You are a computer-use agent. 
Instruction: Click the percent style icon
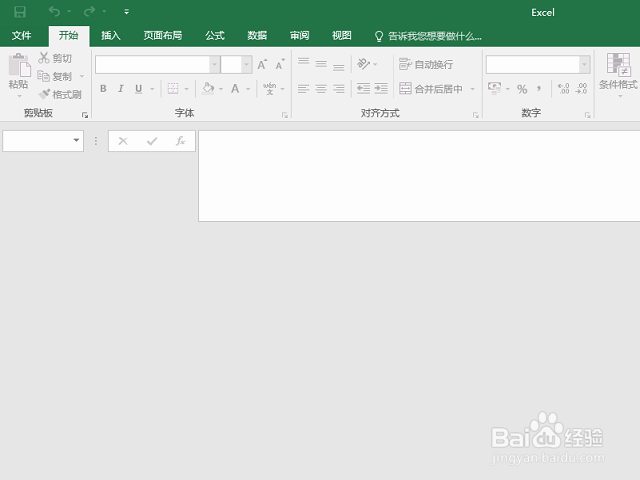pos(522,89)
